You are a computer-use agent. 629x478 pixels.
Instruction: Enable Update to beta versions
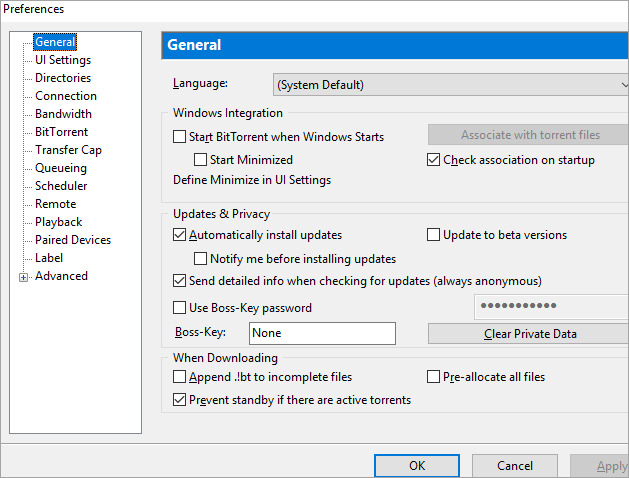[434, 236]
